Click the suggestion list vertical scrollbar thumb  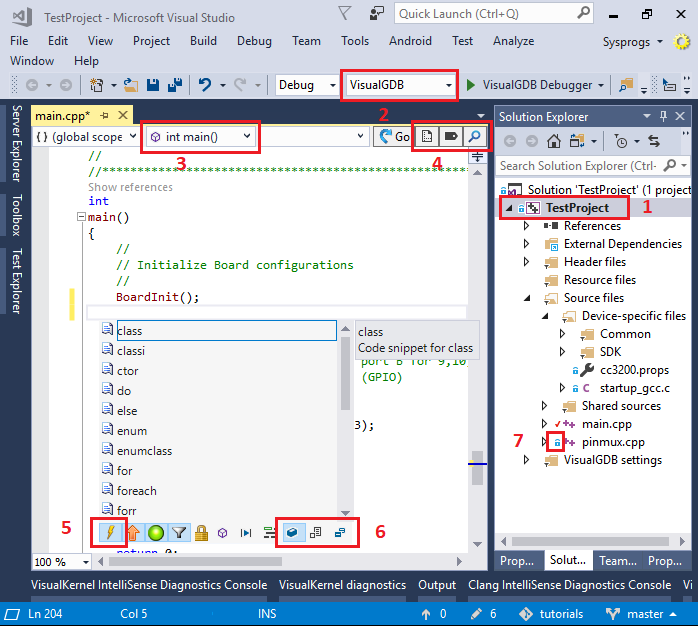[x=345, y=373]
